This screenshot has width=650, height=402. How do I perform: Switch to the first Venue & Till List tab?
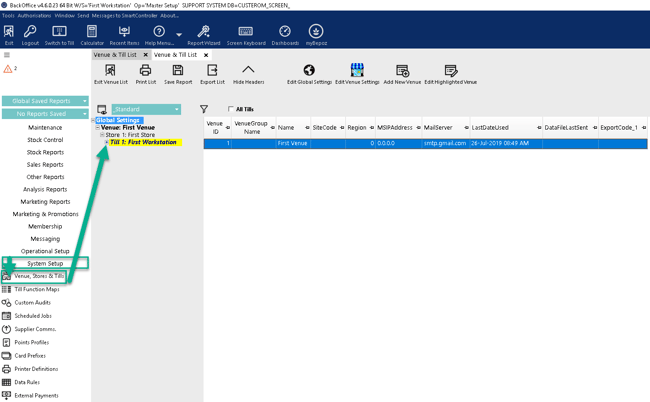tap(115, 55)
